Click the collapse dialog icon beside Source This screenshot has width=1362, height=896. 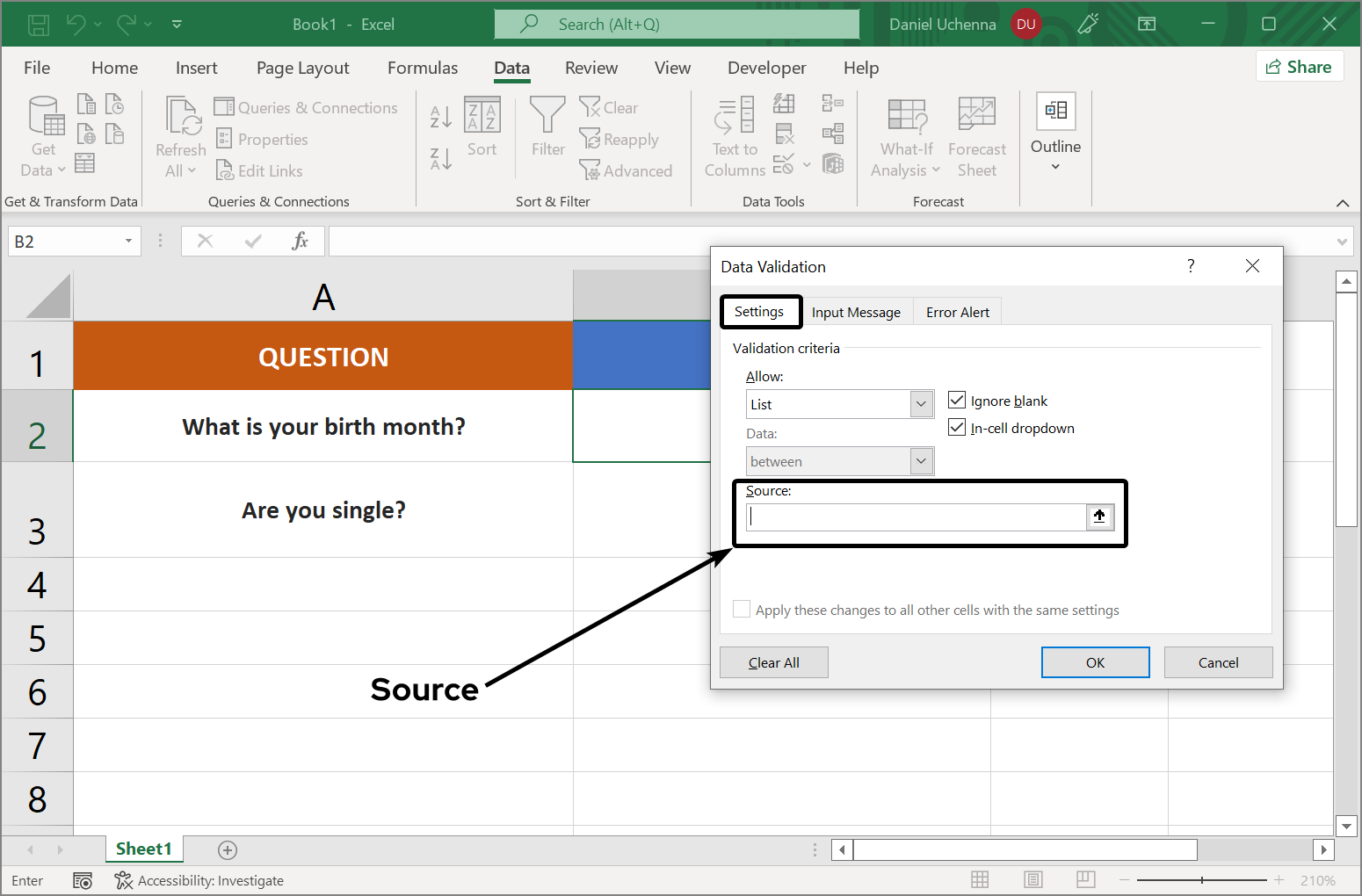1099,517
